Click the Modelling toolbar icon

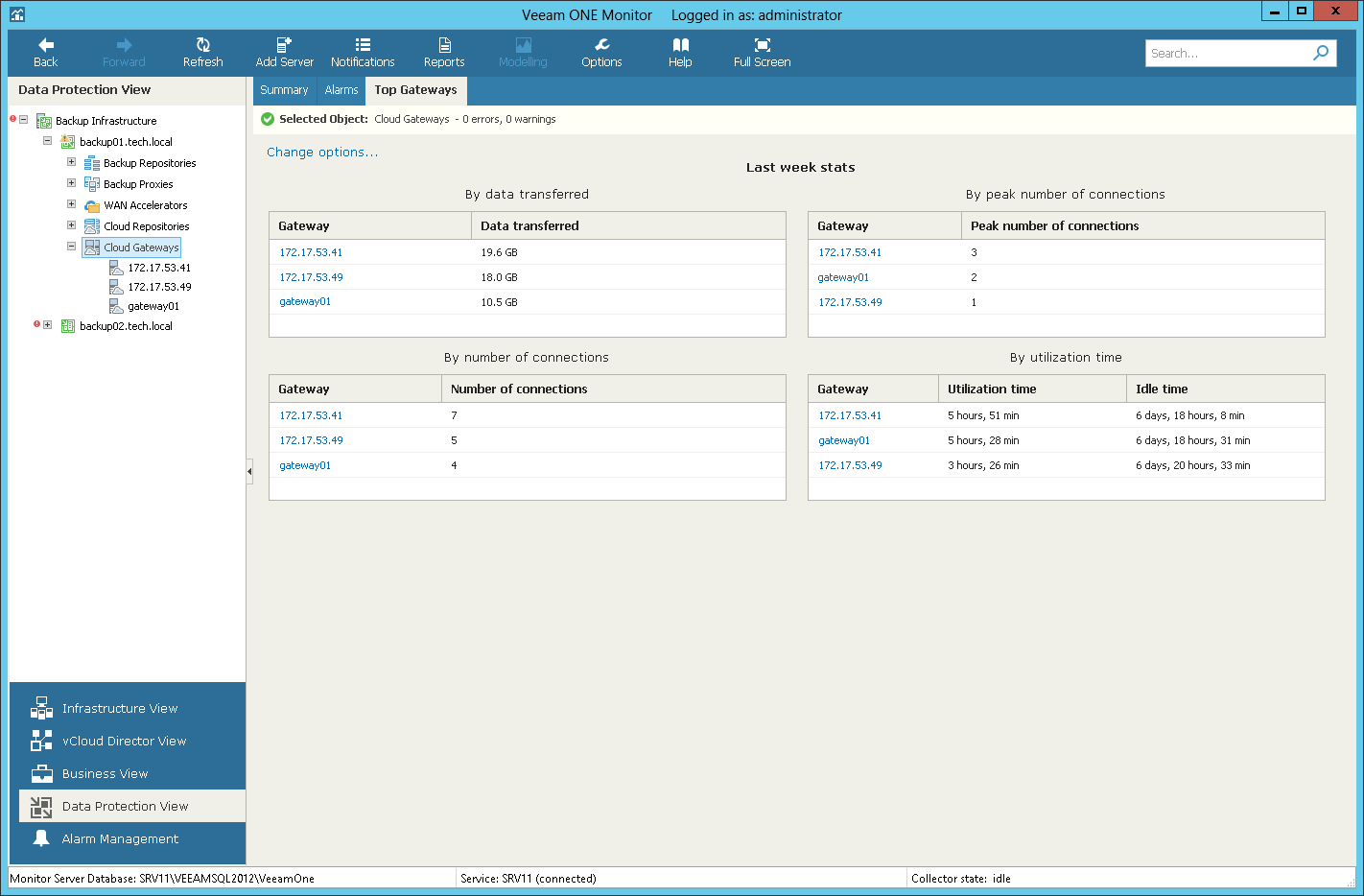523,45
